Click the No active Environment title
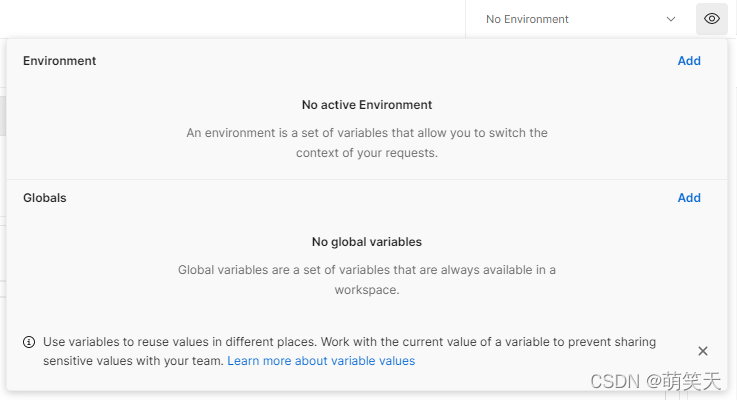 tap(367, 105)
